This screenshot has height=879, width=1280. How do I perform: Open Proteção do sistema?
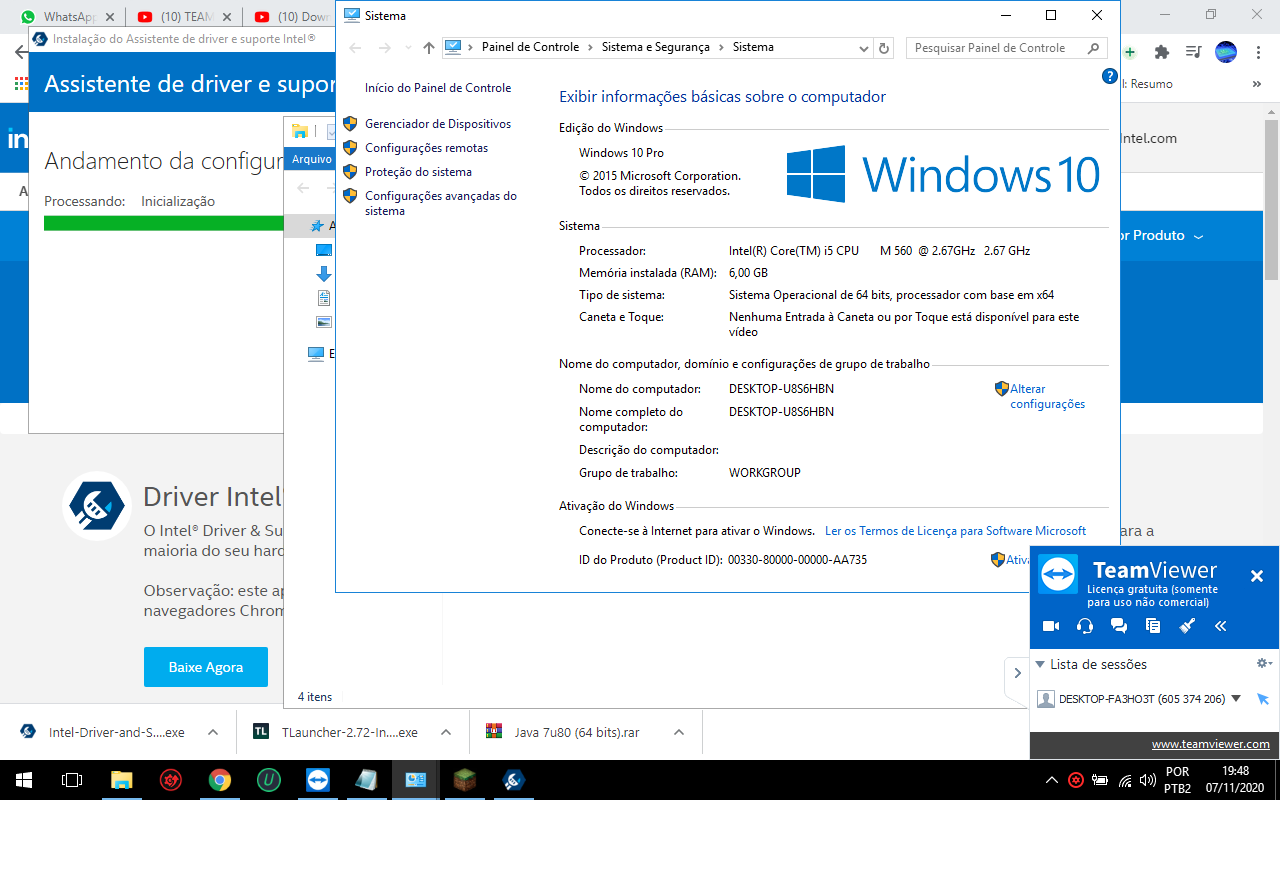(418, 172)
